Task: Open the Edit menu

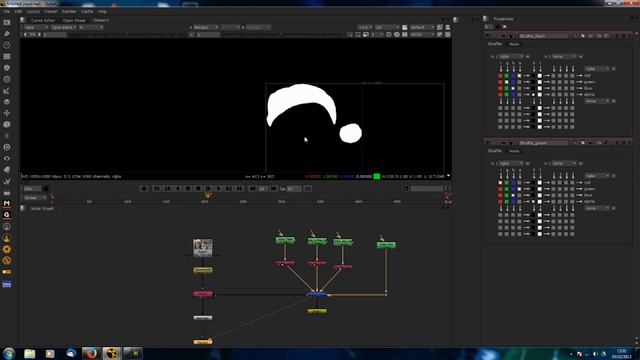Action: 18,11
